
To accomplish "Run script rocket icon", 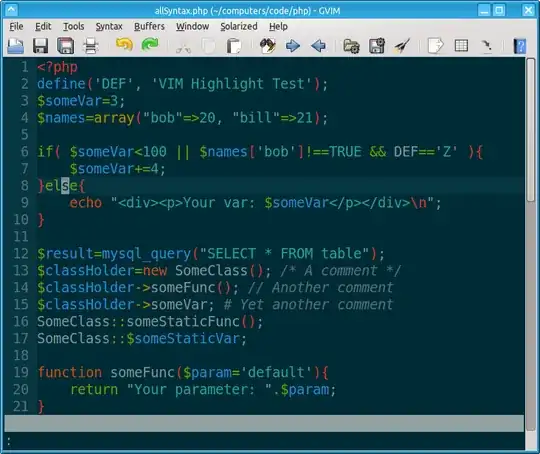I will (x=402, y=46).
